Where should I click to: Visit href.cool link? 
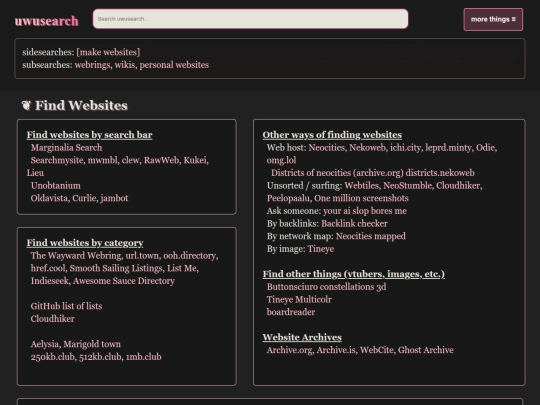pos(48,268)
